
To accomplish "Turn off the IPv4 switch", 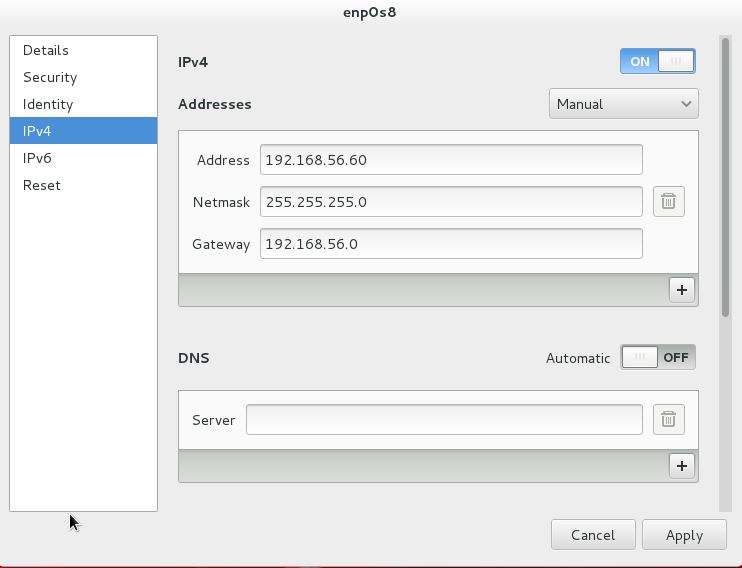I will point(658,61).
